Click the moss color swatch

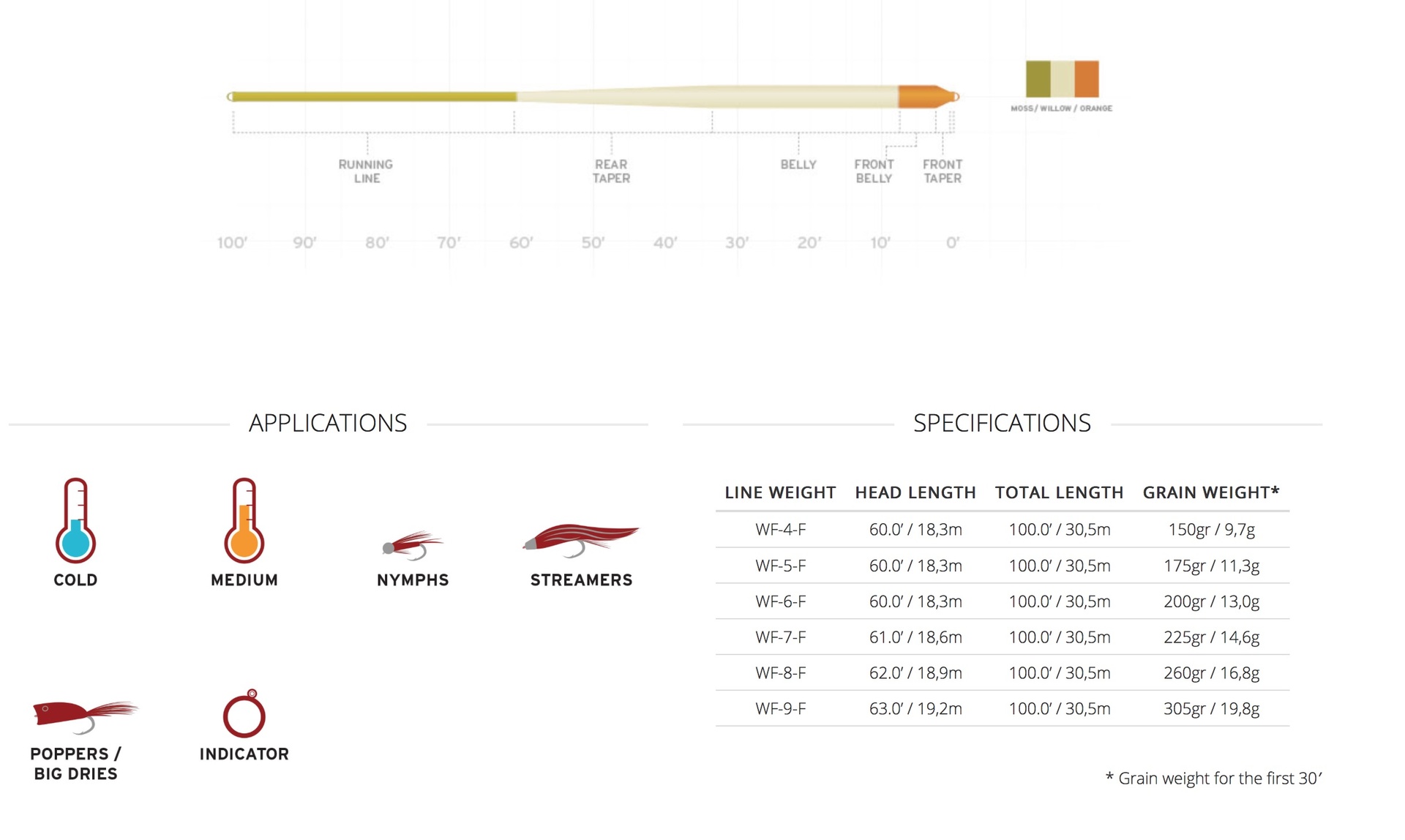[x=1038, y=79]
